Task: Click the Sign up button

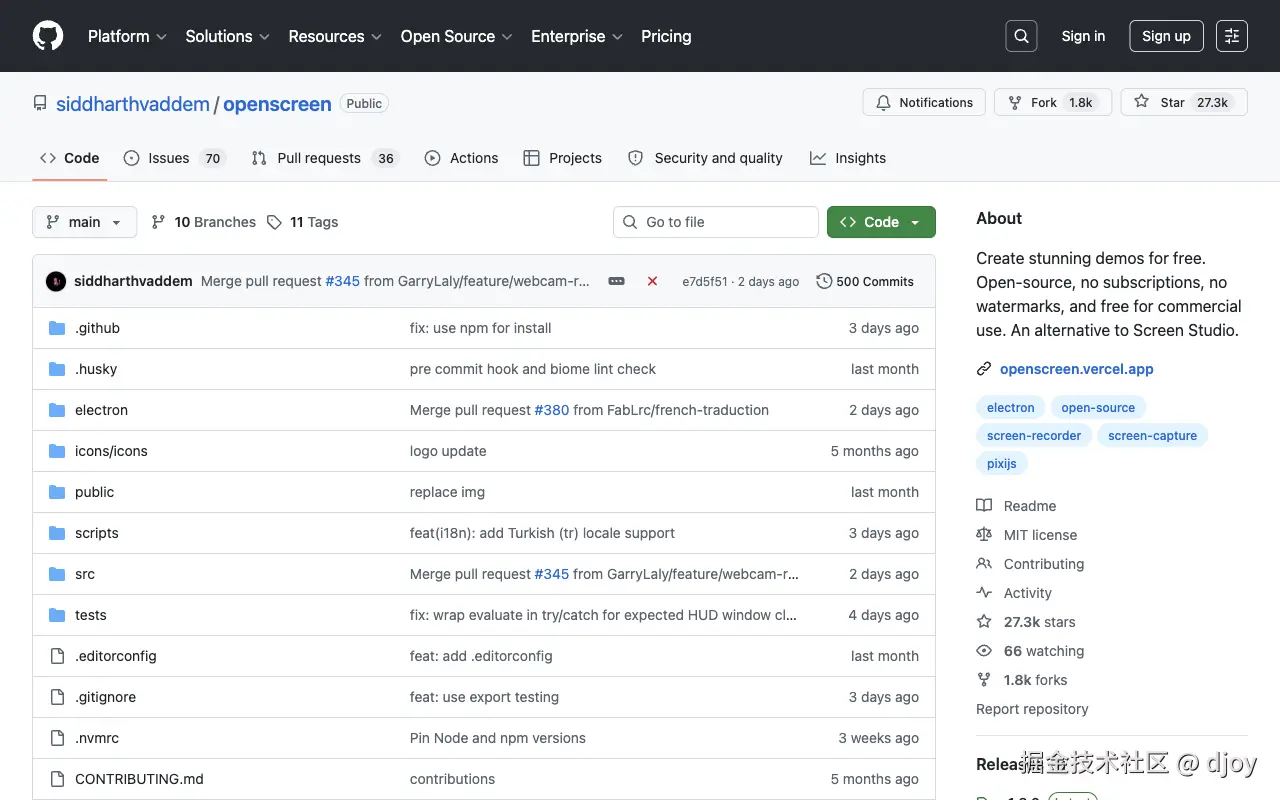Action: point(1166,36)
